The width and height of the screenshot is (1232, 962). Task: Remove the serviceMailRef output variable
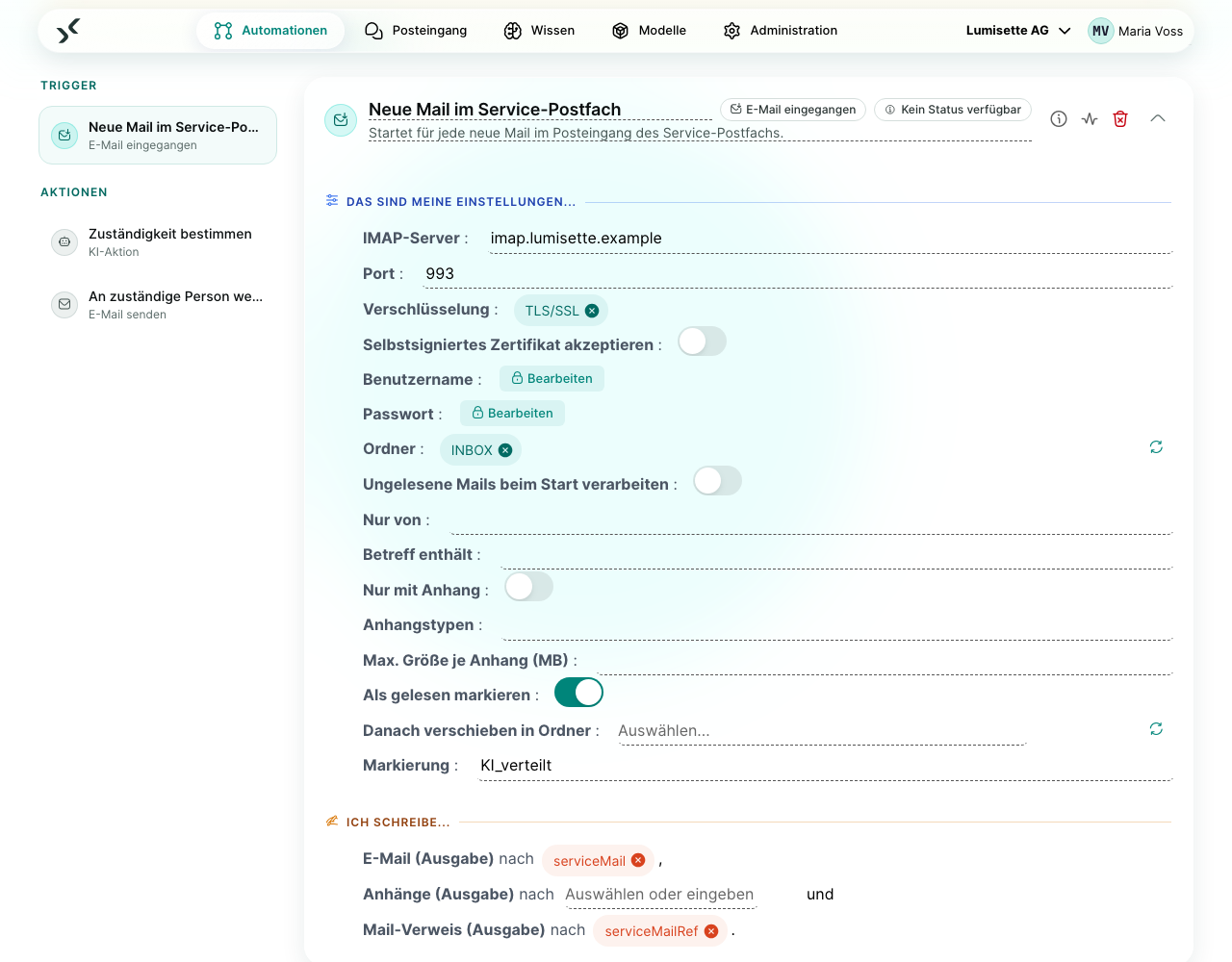[x=711, y=931]
